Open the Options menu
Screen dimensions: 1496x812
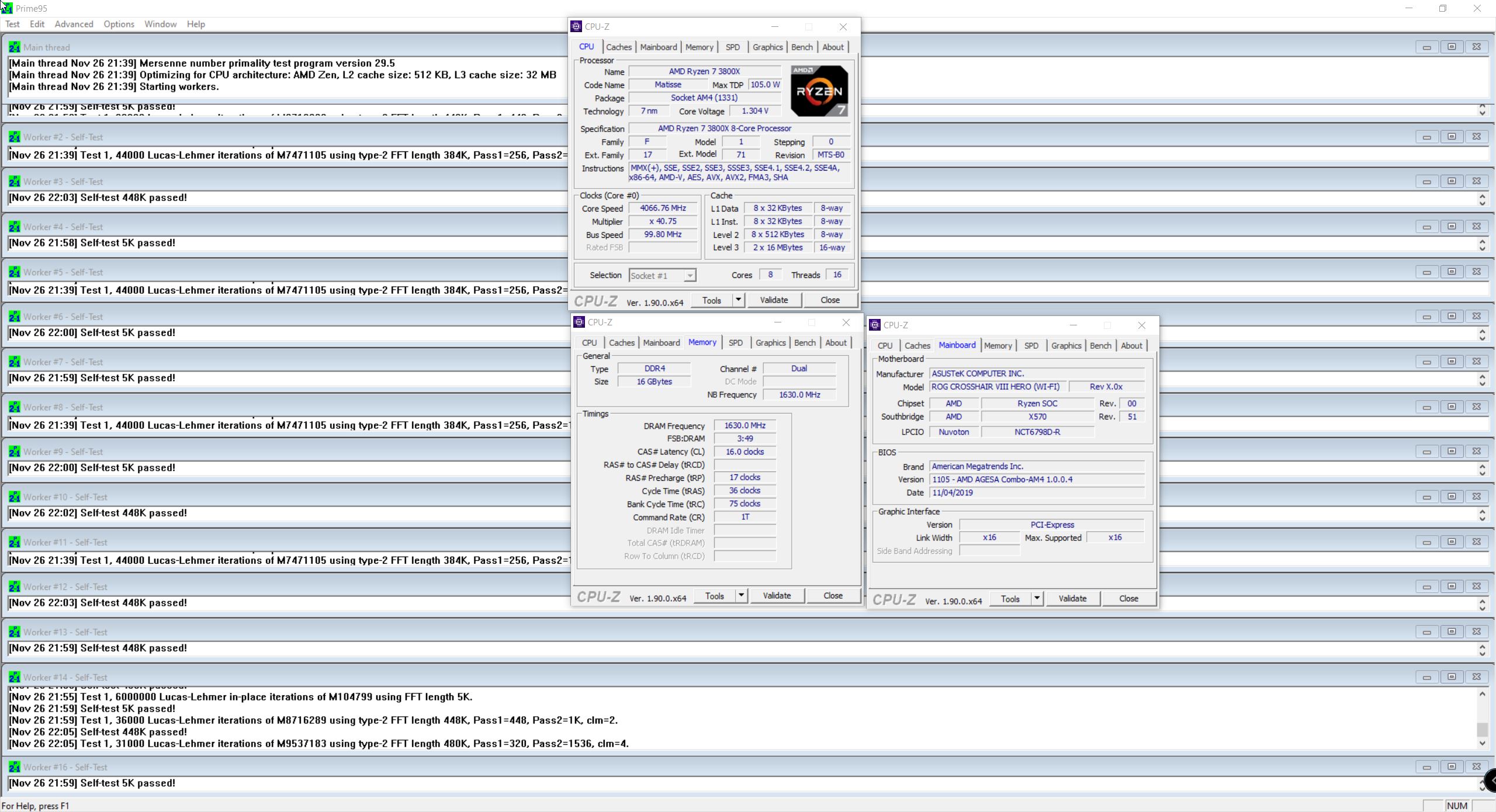tap(119, 24)
